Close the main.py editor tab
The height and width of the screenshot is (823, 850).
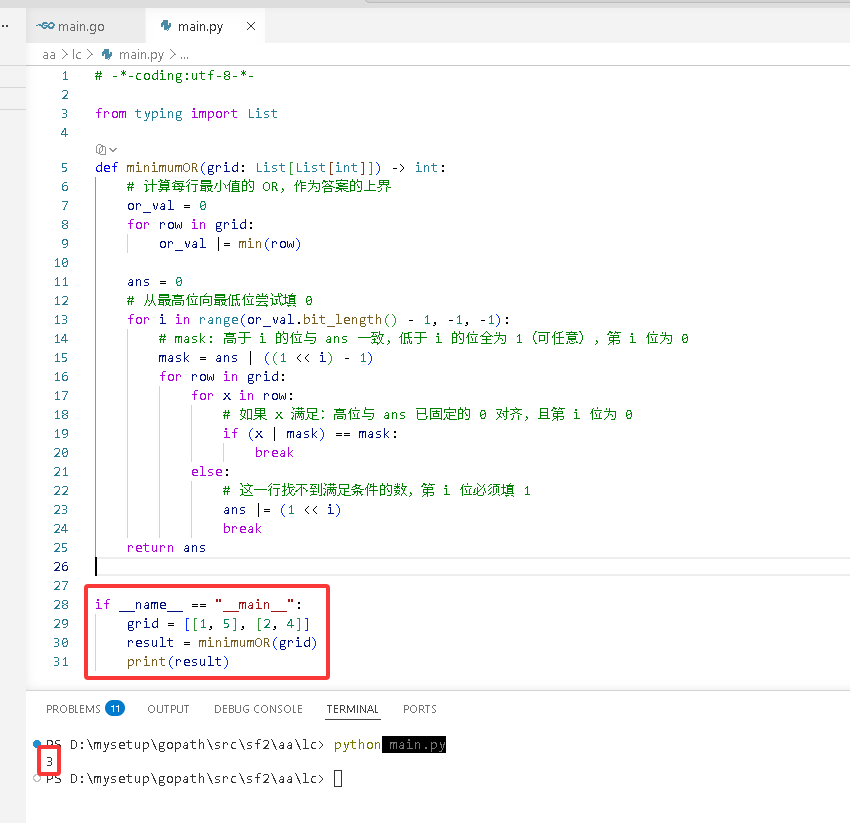[x=250, y=26]
